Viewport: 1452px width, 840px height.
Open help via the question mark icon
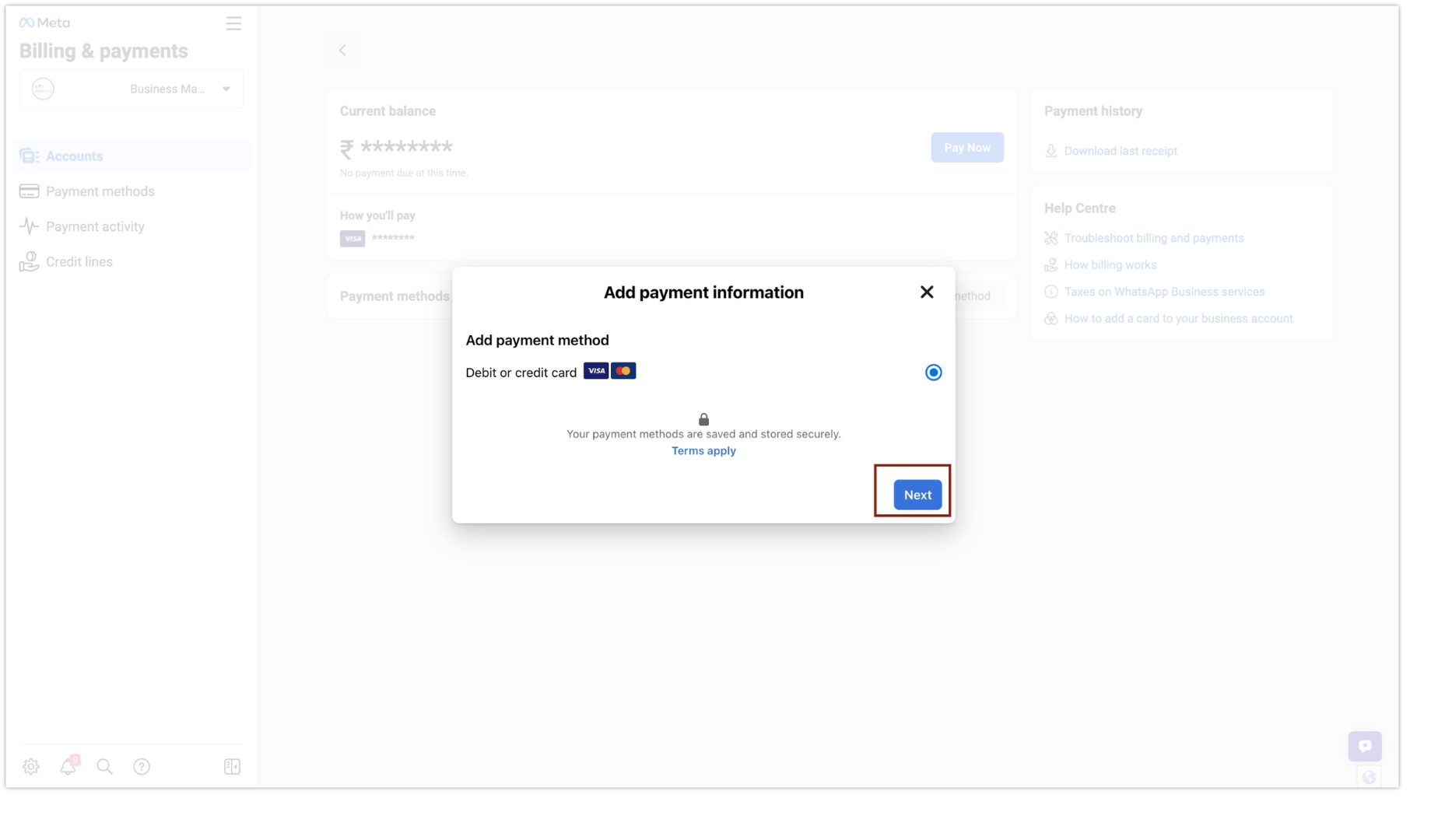click(142, 766)
